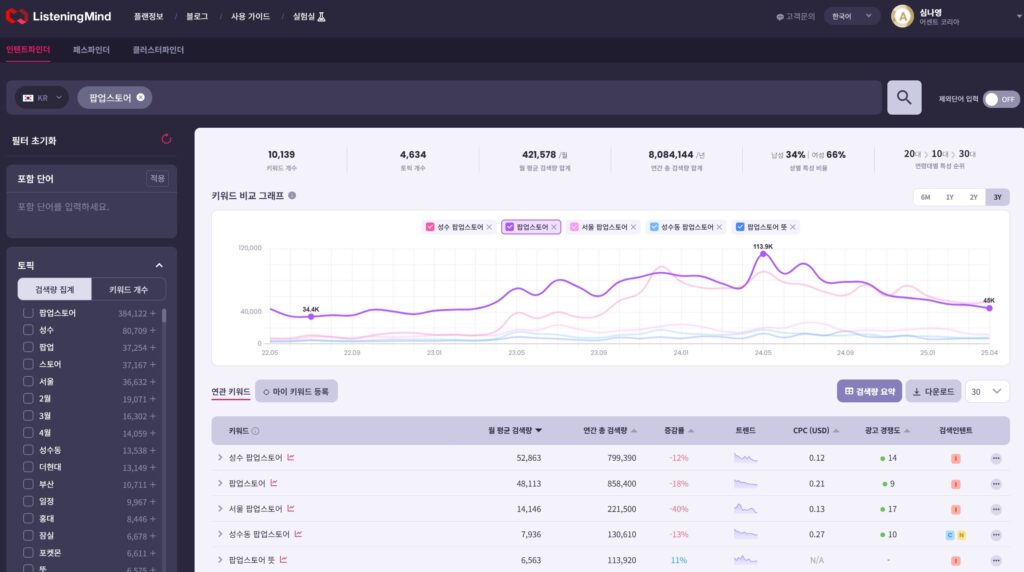Click the 검색량 요약 button

pyautogui.click(x=869, y=391)
